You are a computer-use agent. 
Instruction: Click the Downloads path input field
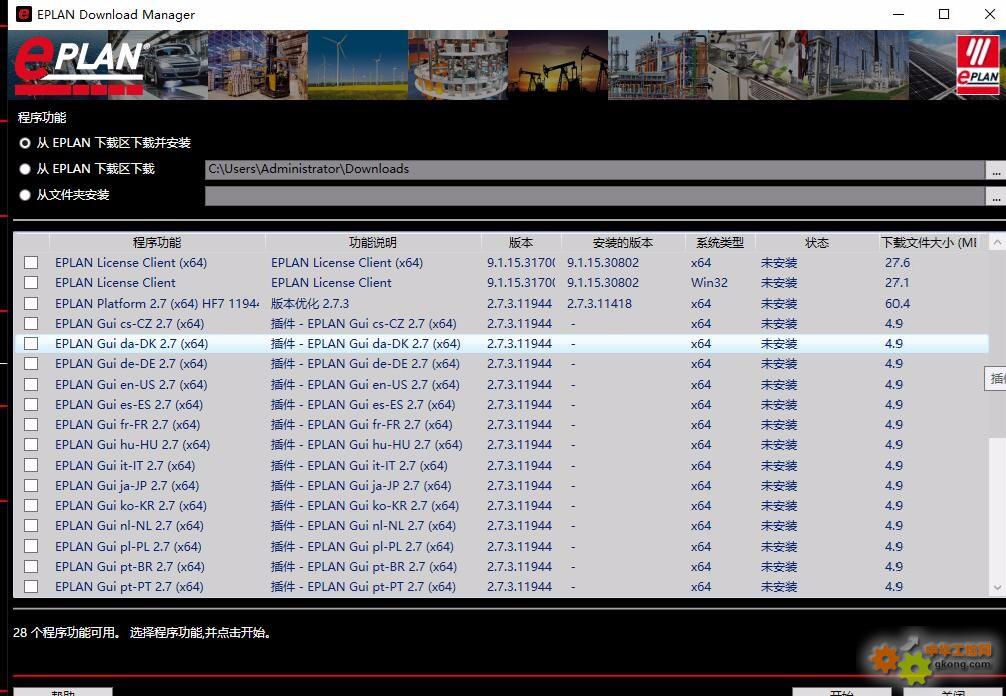pyautogui.click(x=595, y=169)
